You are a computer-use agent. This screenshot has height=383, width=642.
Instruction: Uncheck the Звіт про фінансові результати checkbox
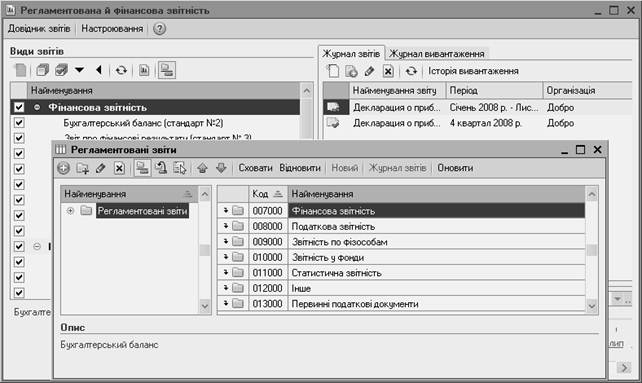pyautogui.click(x=19, y=138)
